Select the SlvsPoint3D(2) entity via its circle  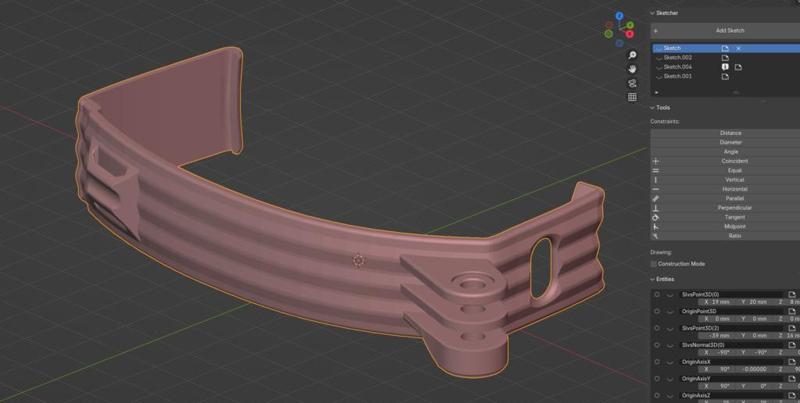pos(657,328)
